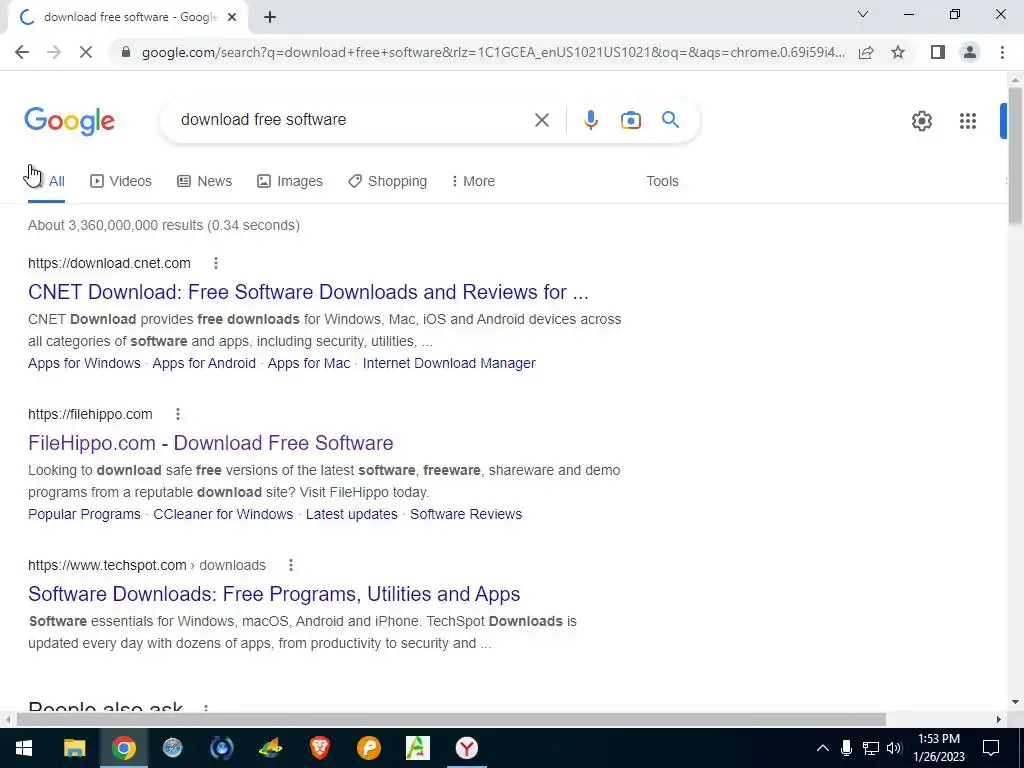Open CNET Download result title

coord(308,292)
